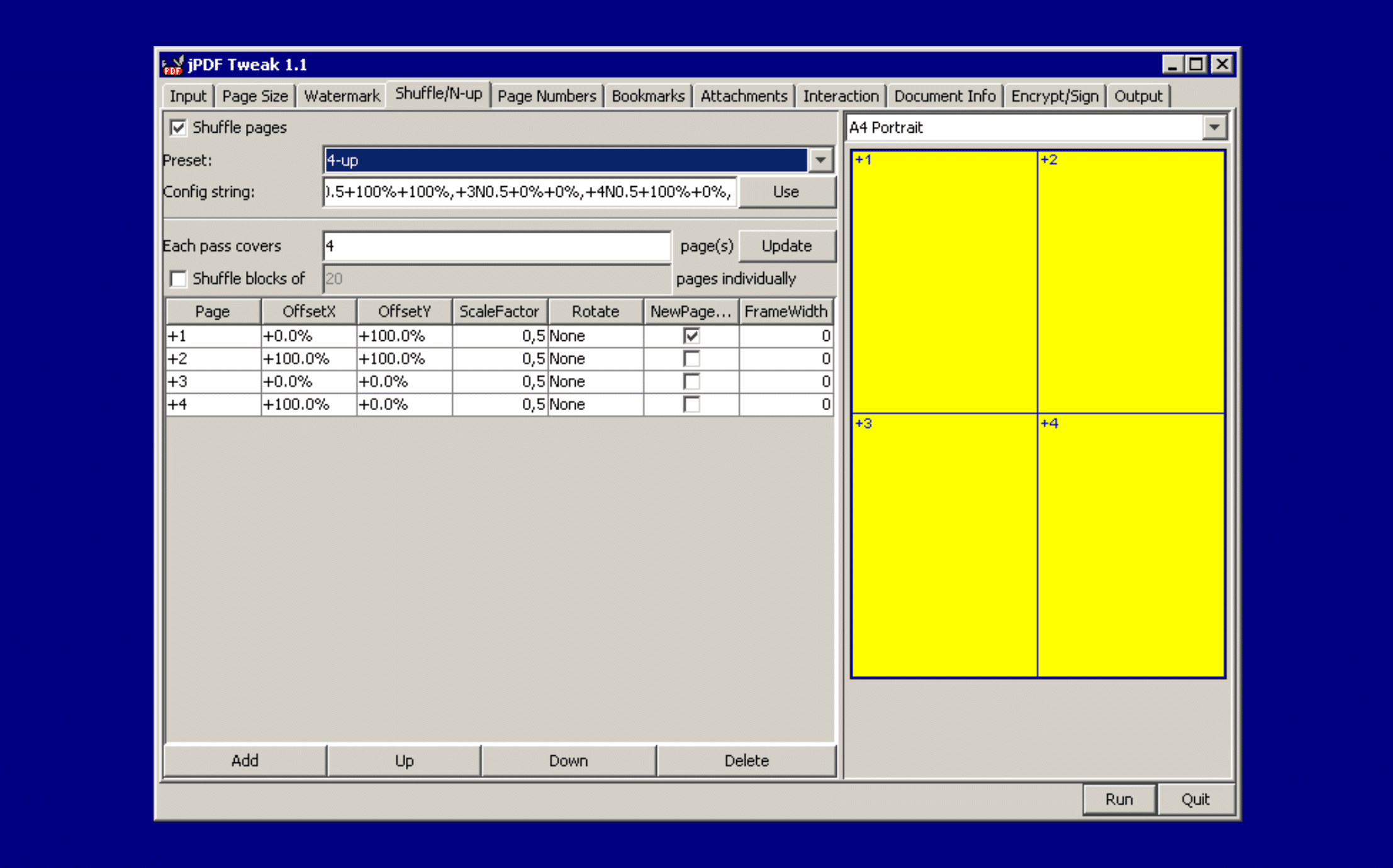Viewport: 1393px width, 868px height.
Task: Focus the Each pass covers pages field
Action: point(496,246)
